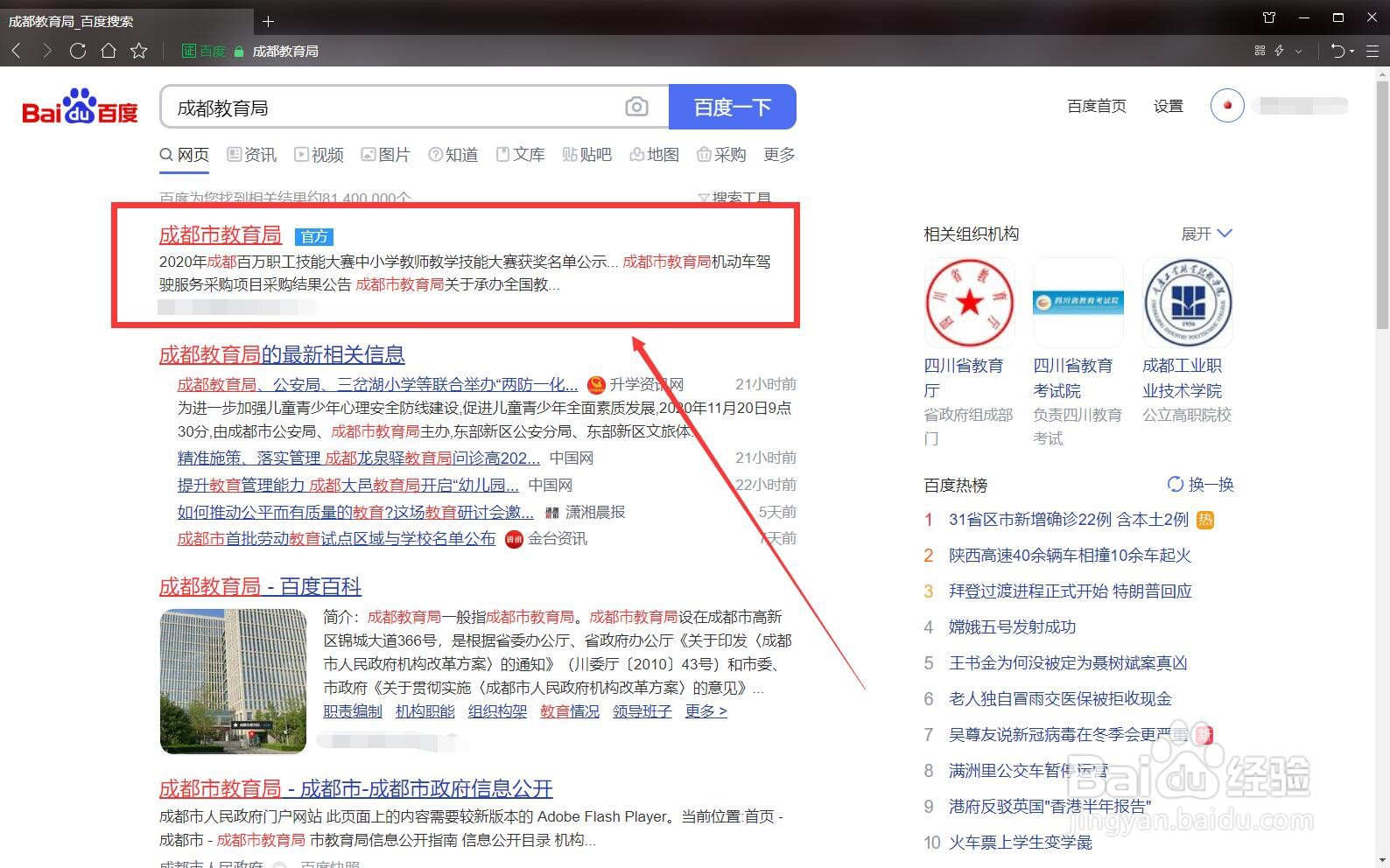Switch to the 知道 tab
This screenshot has height=868, width=1390.
[453, 155]
